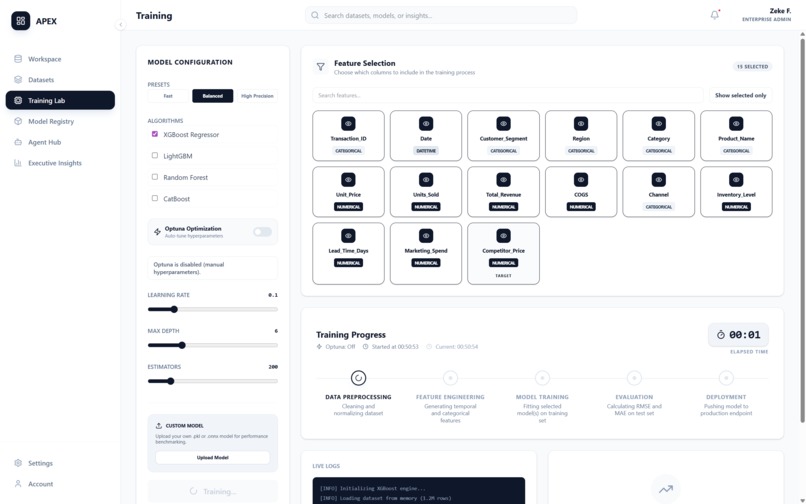806x504 pixels.
Task: Click the Data Preprocessing step spinner
Action: pos(358,378)
